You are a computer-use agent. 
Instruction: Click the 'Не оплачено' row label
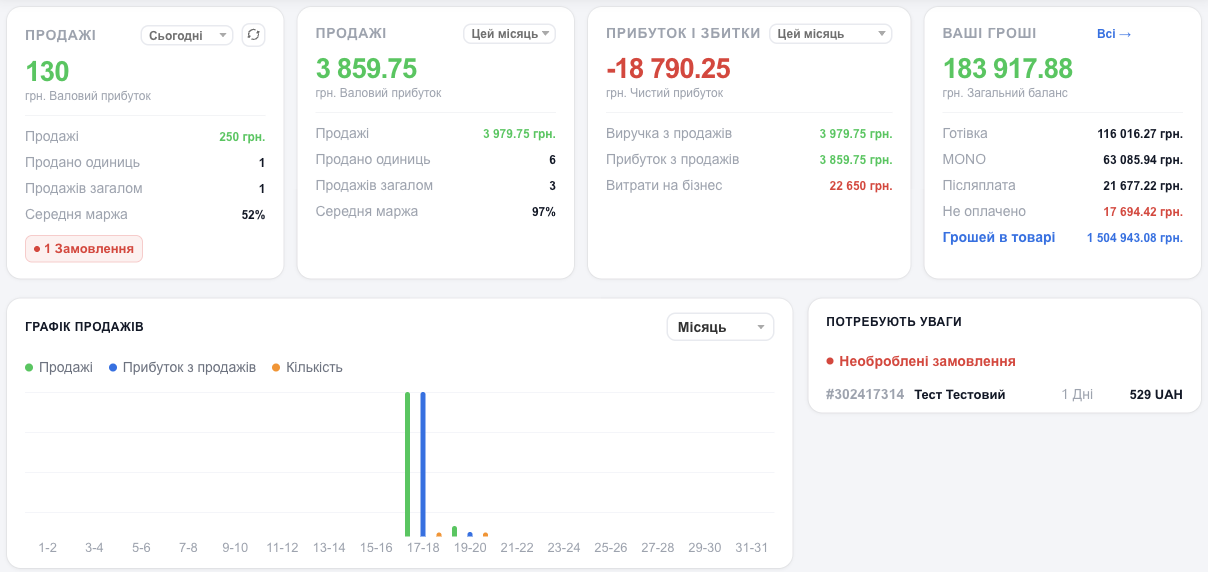click(984, 211)
